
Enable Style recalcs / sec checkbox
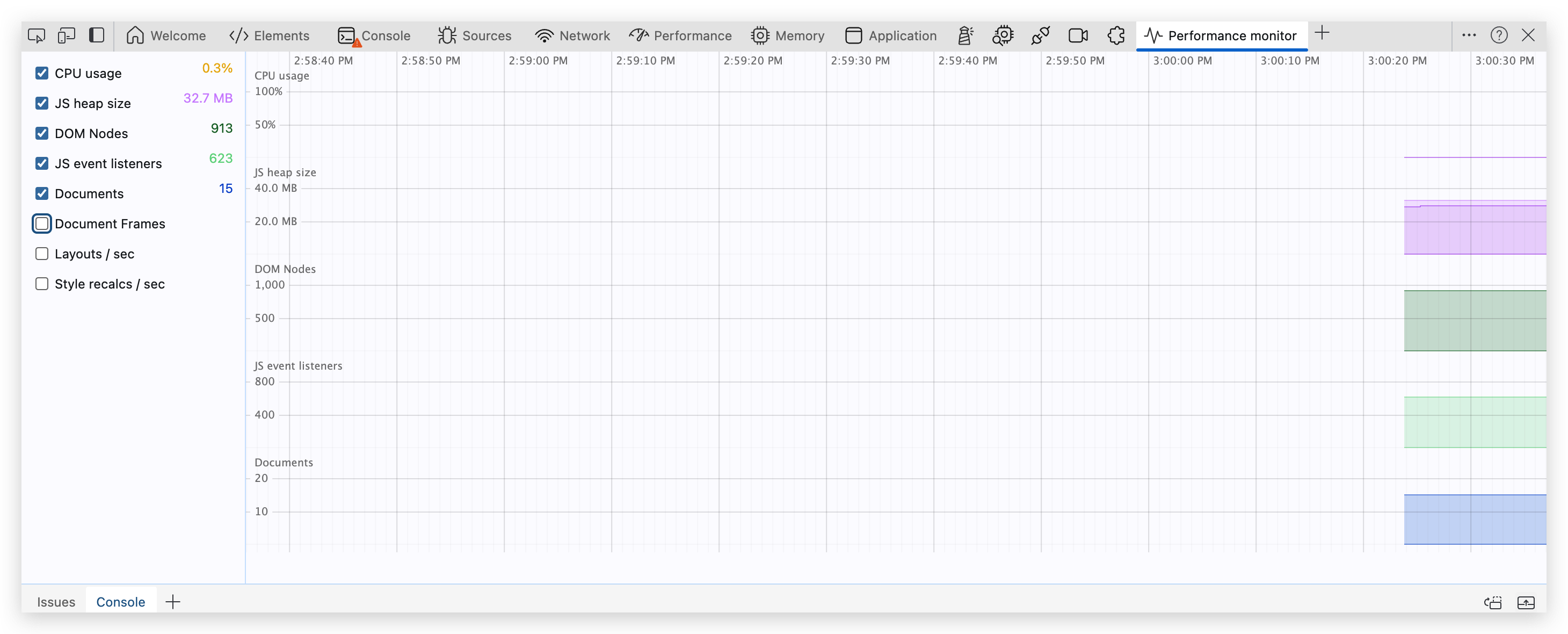42,284
